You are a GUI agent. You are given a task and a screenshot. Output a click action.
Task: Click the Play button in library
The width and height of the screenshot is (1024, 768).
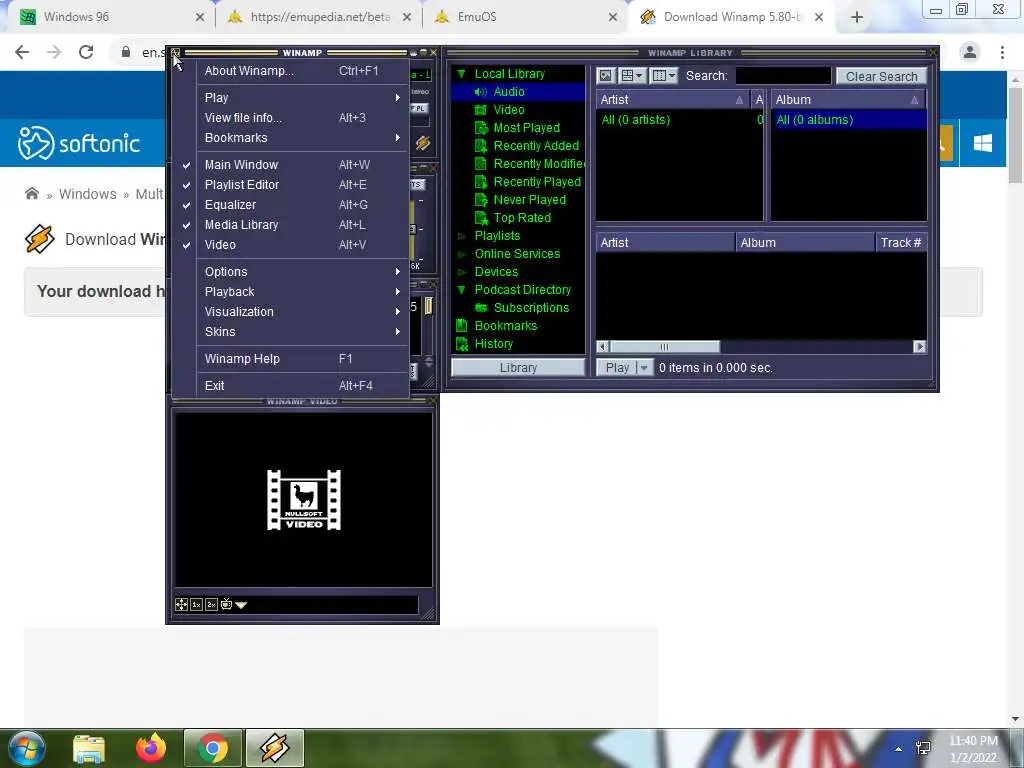[617, 368]
